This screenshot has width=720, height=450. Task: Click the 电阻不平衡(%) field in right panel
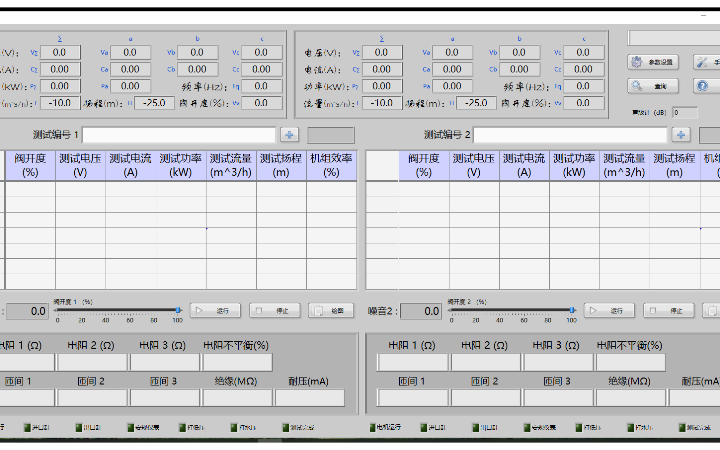[x=630, y=362]
